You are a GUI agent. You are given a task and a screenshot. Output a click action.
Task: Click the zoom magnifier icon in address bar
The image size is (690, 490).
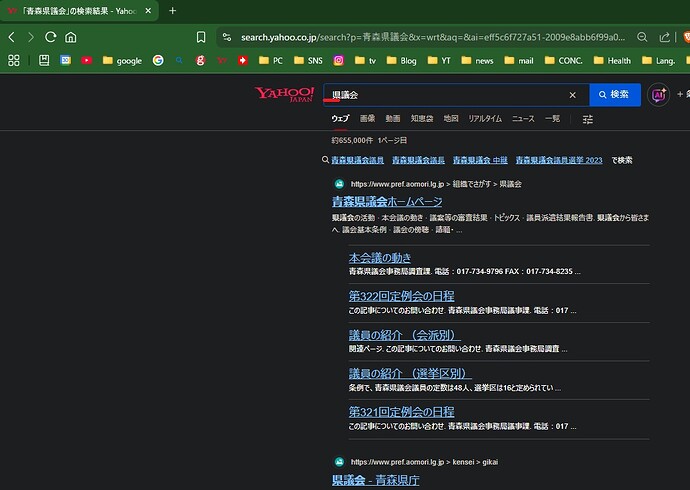point(642,37)
